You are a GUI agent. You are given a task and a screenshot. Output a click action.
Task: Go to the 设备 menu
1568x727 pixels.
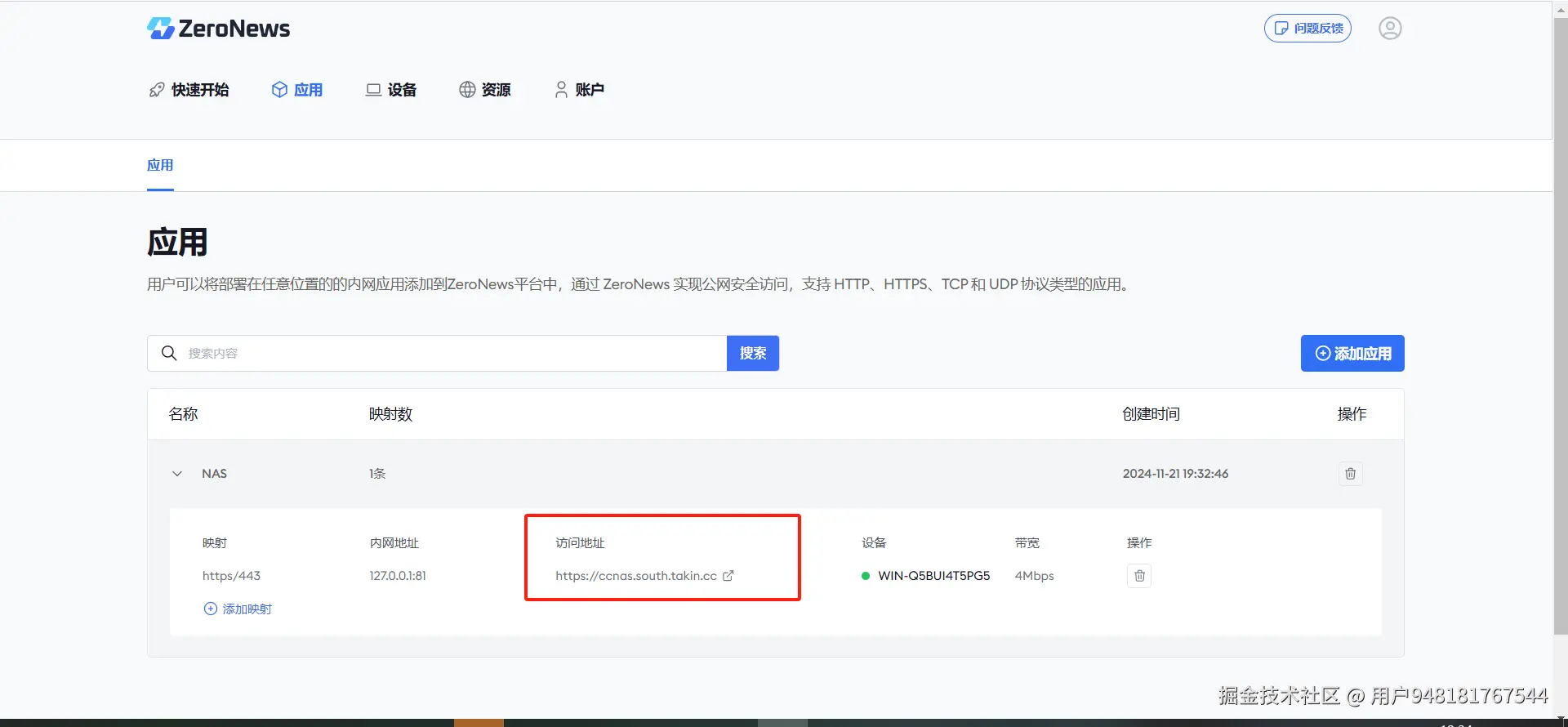click(x=391, y=90)
